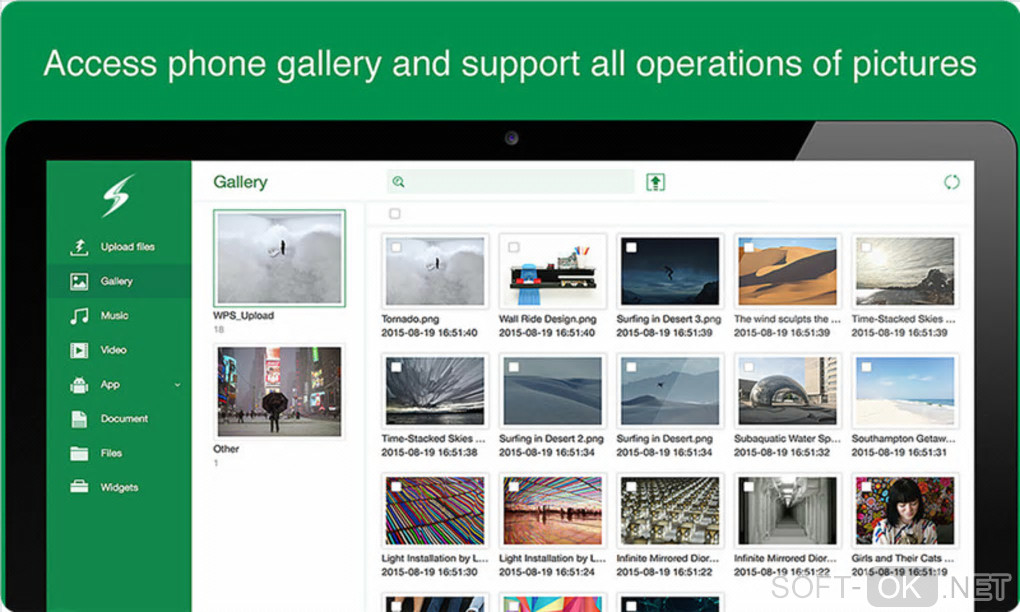Screen dimensions: 1020x612
Task: Open the Tornado.png thumbnail
Action: coord(435,271)
